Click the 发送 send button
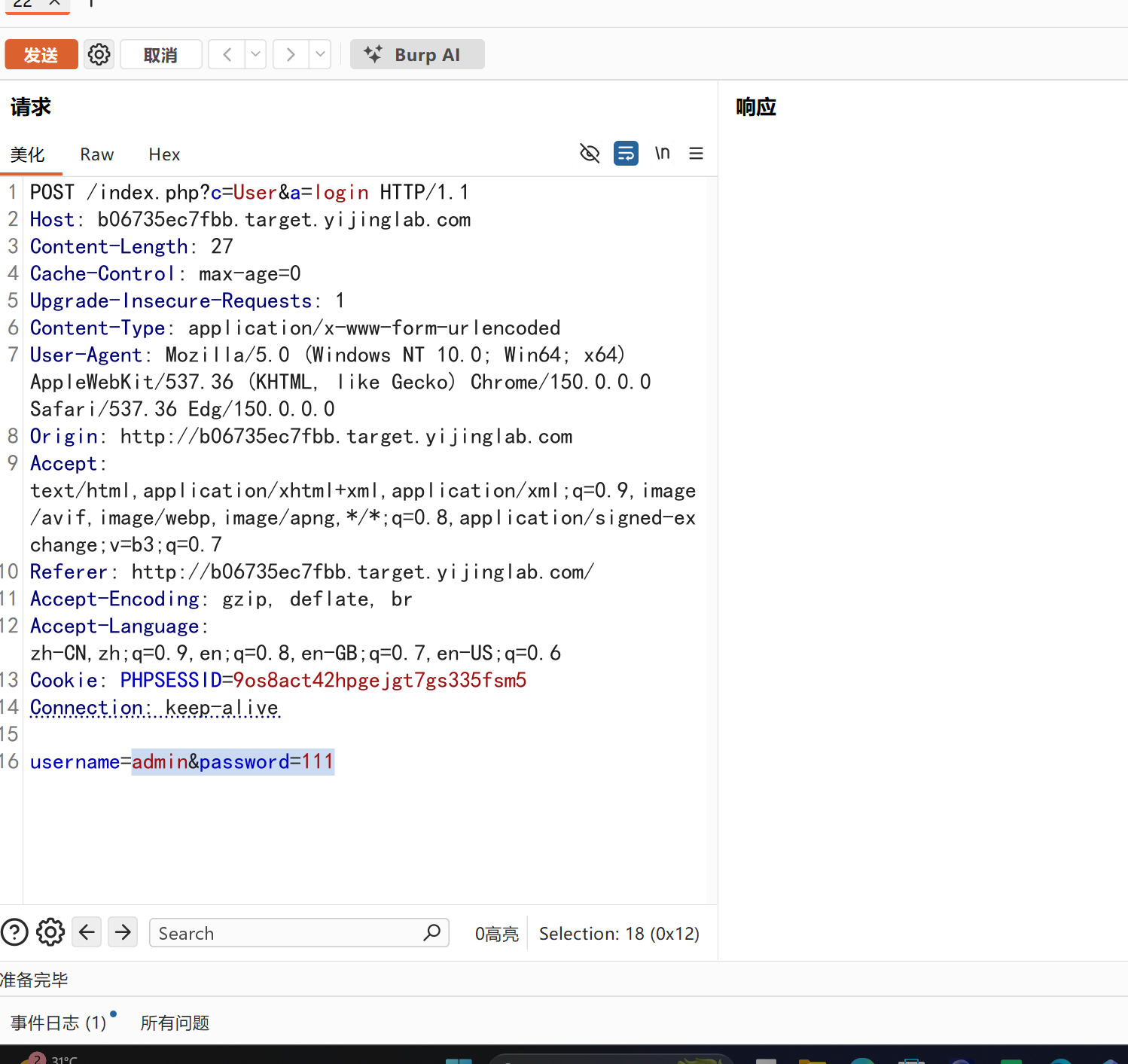Screen dimensions: 1128x1064 41,54
